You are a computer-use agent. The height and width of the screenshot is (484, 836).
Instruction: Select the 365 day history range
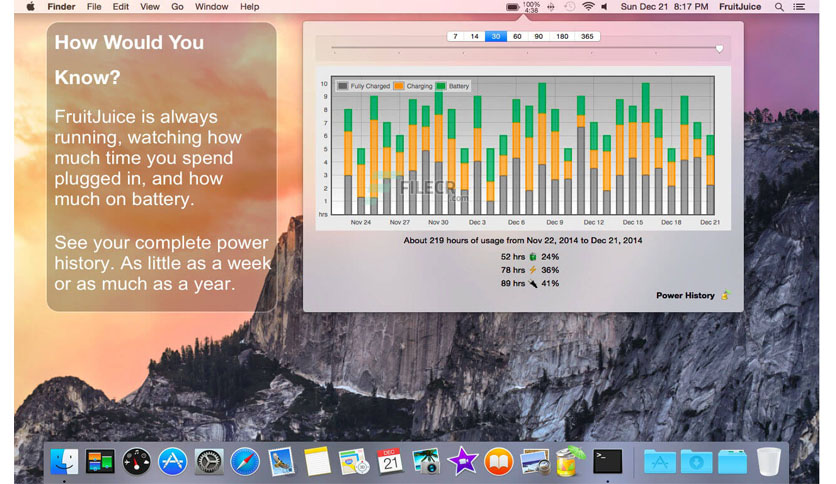pos(587,36)
